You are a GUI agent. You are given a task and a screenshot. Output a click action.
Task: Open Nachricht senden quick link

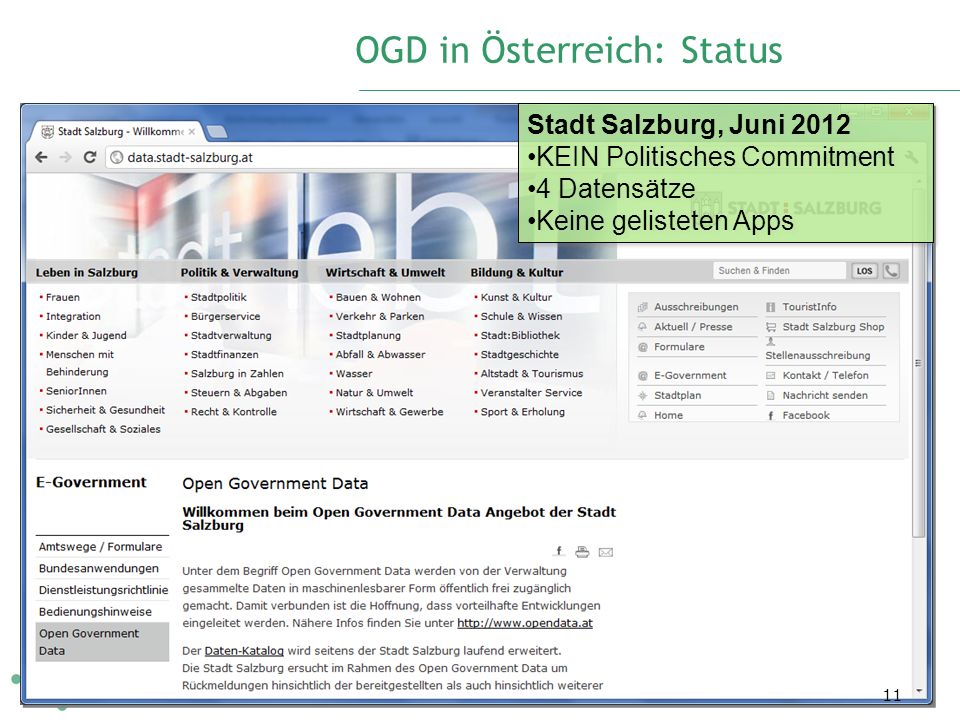825,396
